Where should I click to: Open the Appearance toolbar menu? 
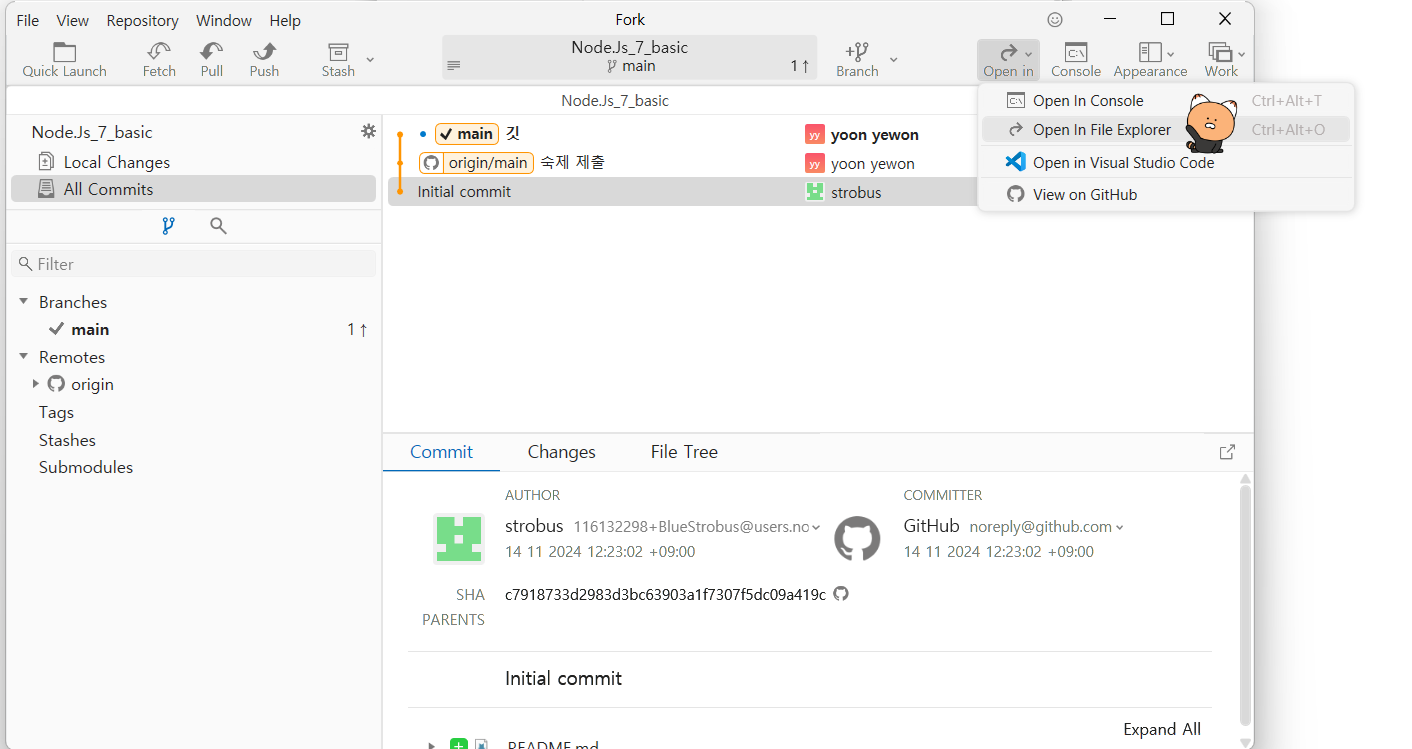pyautogui.click(x=1150, y=59)
